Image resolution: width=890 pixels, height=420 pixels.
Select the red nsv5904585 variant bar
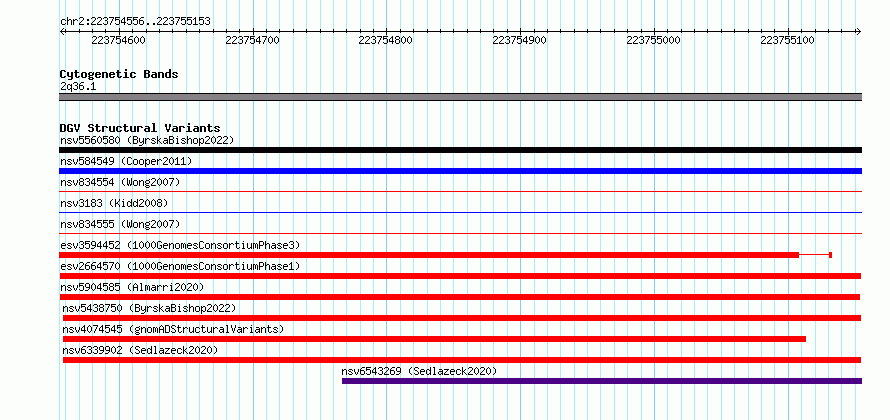pyautogui.click(x=459, y=297)
